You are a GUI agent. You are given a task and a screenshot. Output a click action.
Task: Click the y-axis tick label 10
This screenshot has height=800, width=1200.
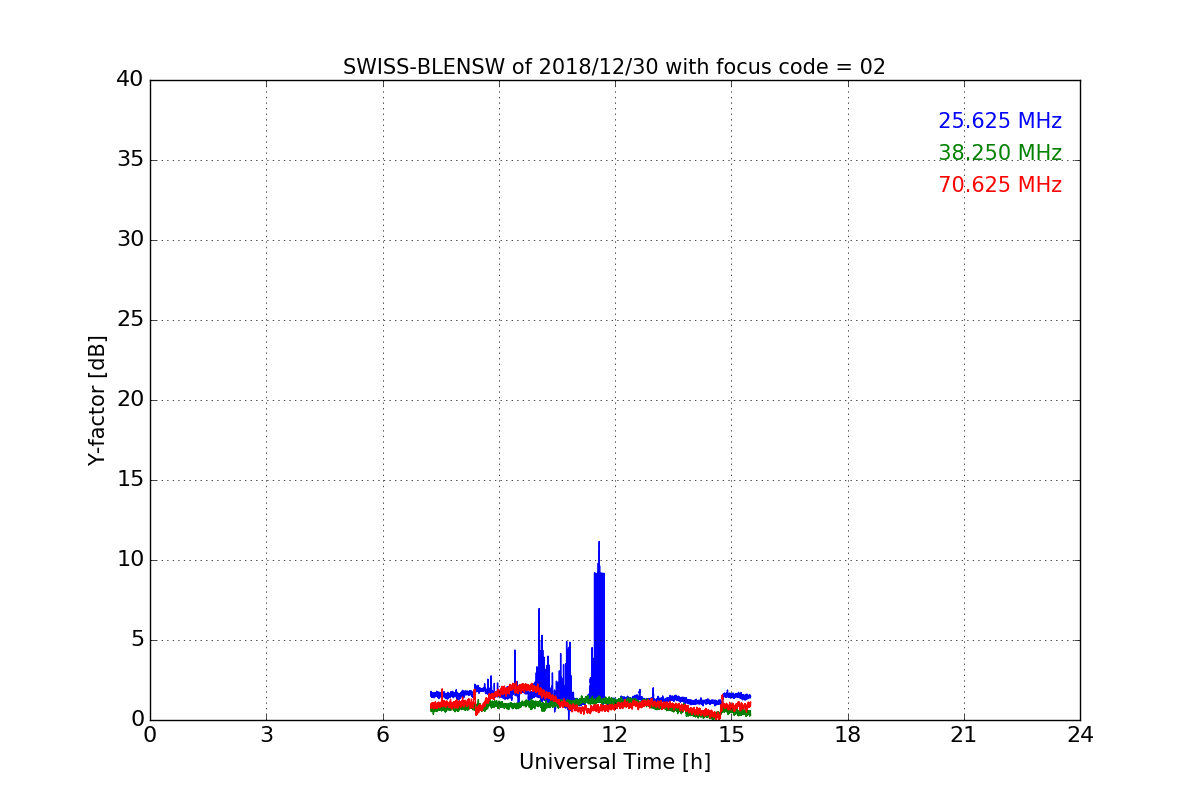130,560
